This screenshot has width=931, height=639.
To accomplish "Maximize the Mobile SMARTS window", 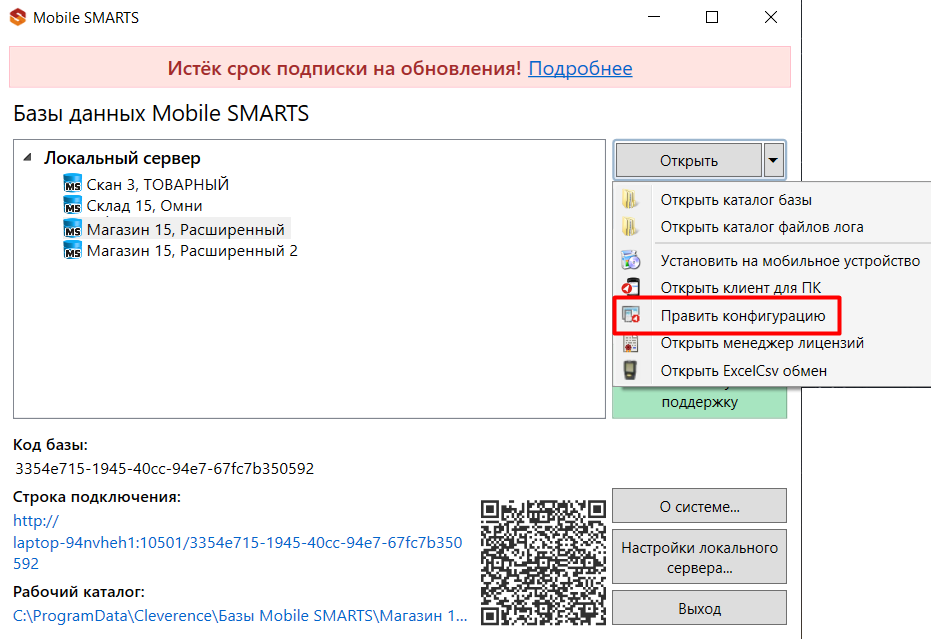I will 712,17.
